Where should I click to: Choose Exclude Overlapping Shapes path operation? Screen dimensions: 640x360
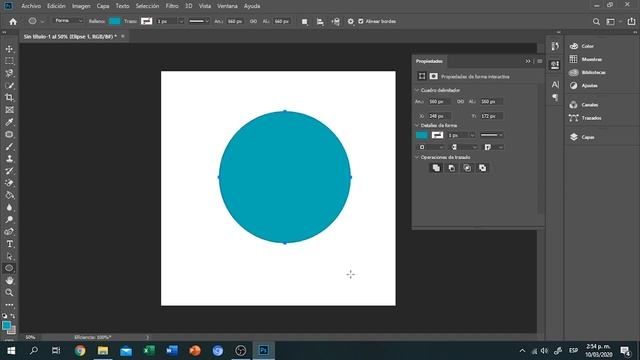tap(482, 168)
